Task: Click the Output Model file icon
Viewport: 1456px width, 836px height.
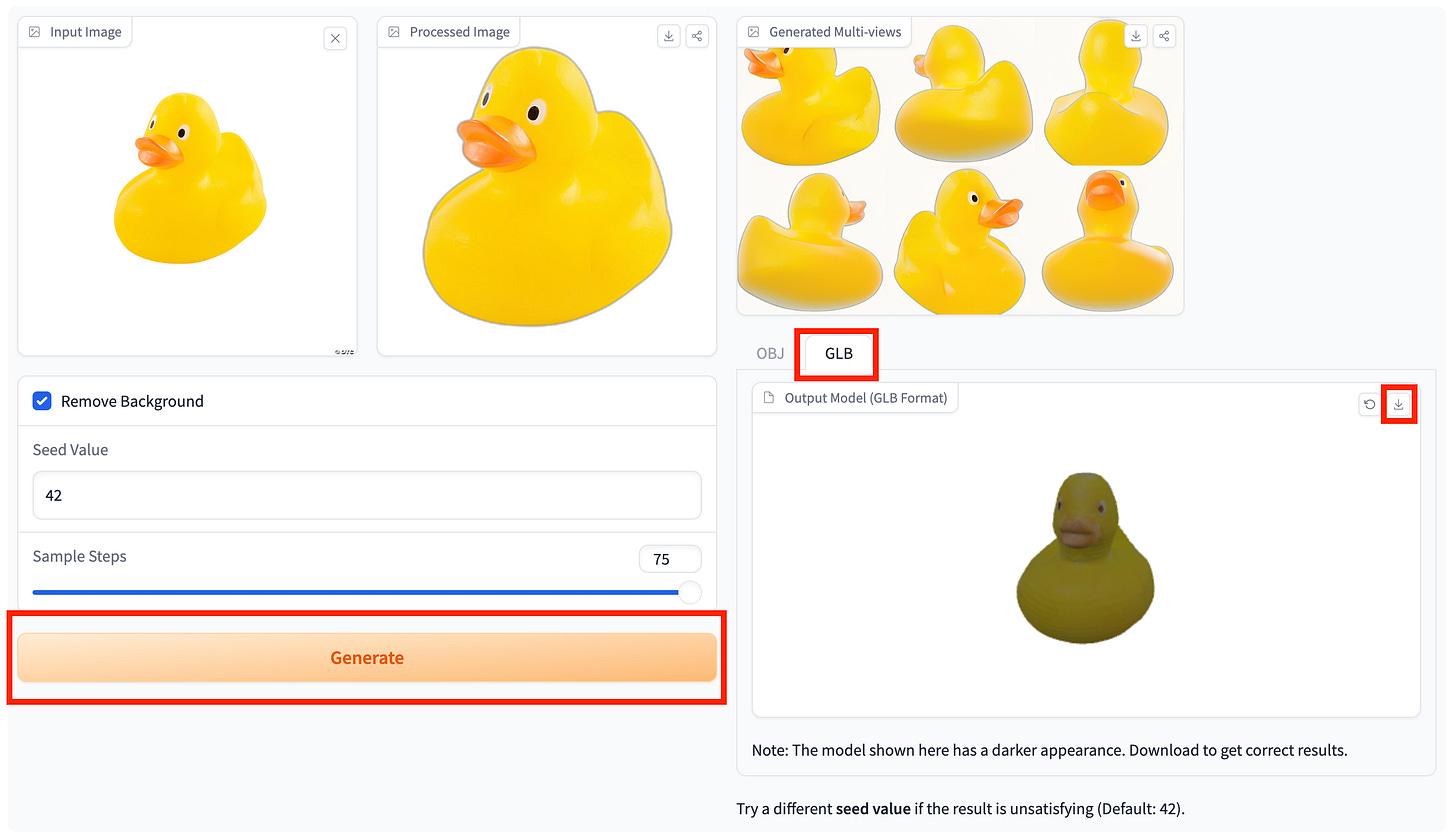Action: (769, 397)
